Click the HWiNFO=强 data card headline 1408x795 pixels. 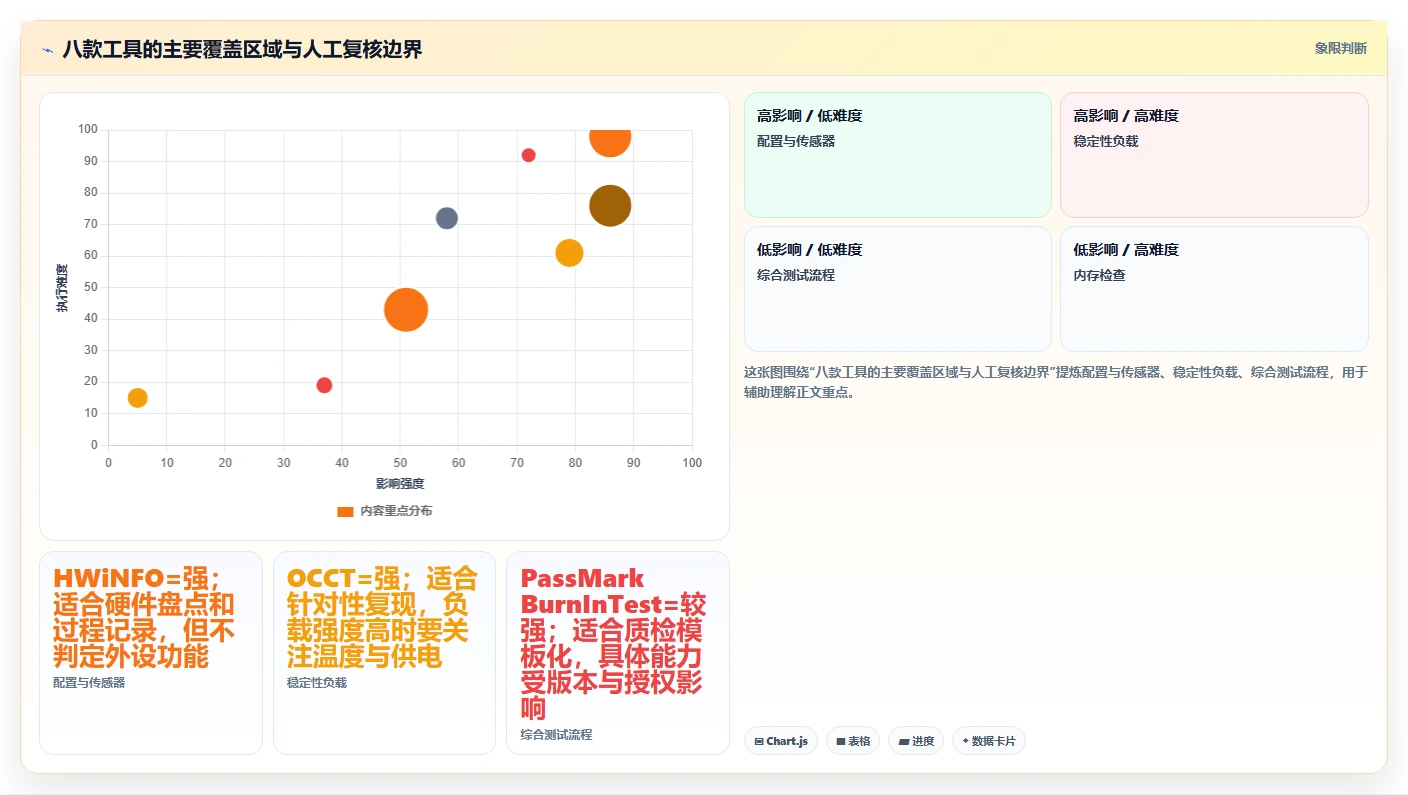point(144,617)
